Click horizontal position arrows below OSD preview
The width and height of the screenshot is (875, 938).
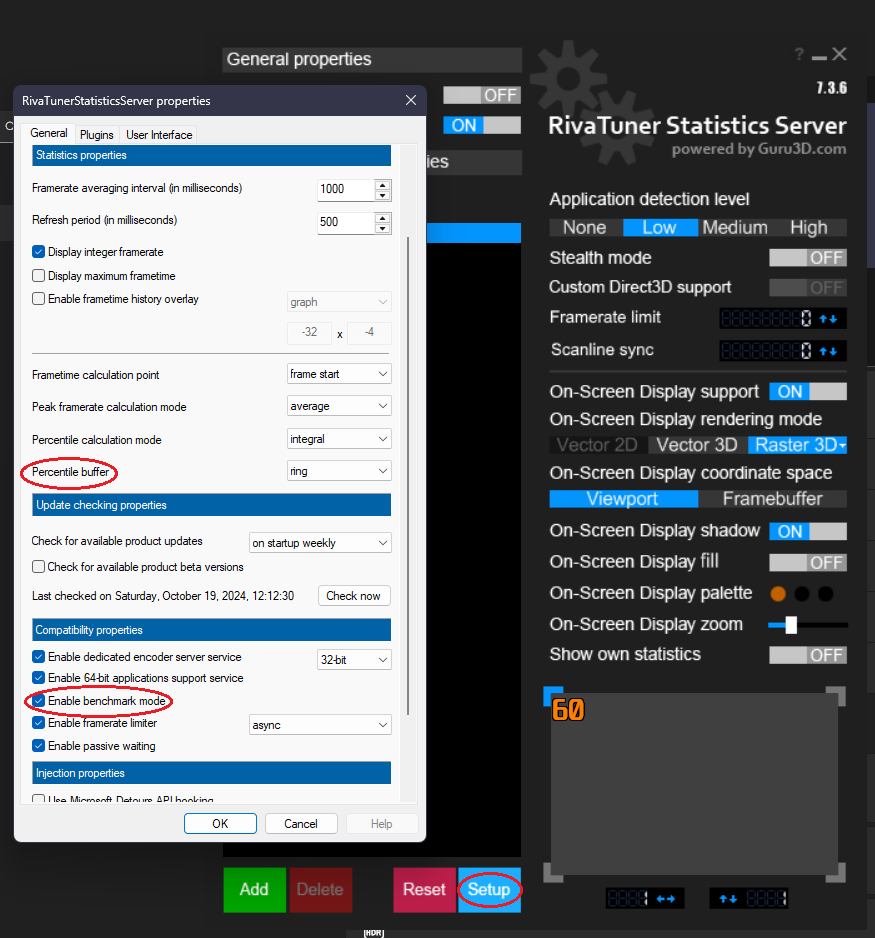[x=665, y=899]
